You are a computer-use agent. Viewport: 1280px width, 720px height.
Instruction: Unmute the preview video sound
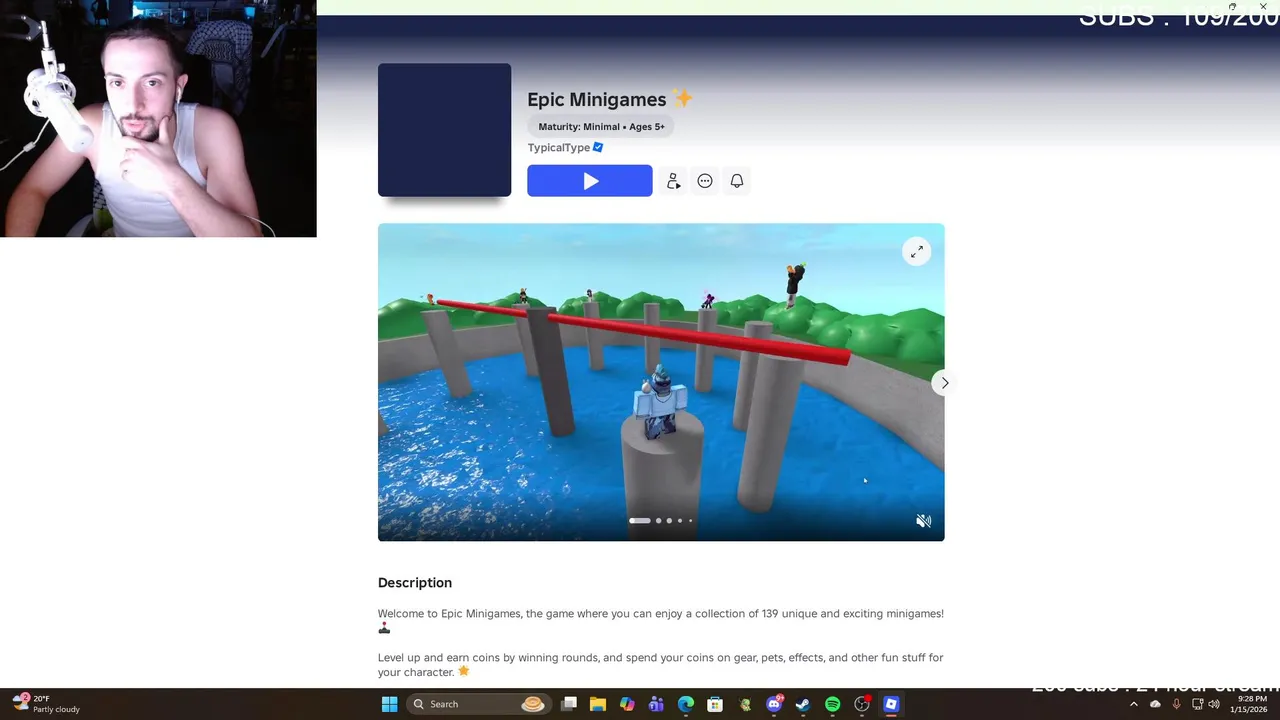pos(923,521)
